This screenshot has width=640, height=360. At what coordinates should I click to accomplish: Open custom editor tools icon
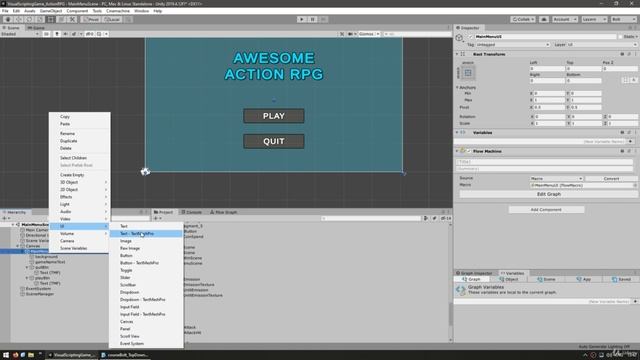pos(72,19)
